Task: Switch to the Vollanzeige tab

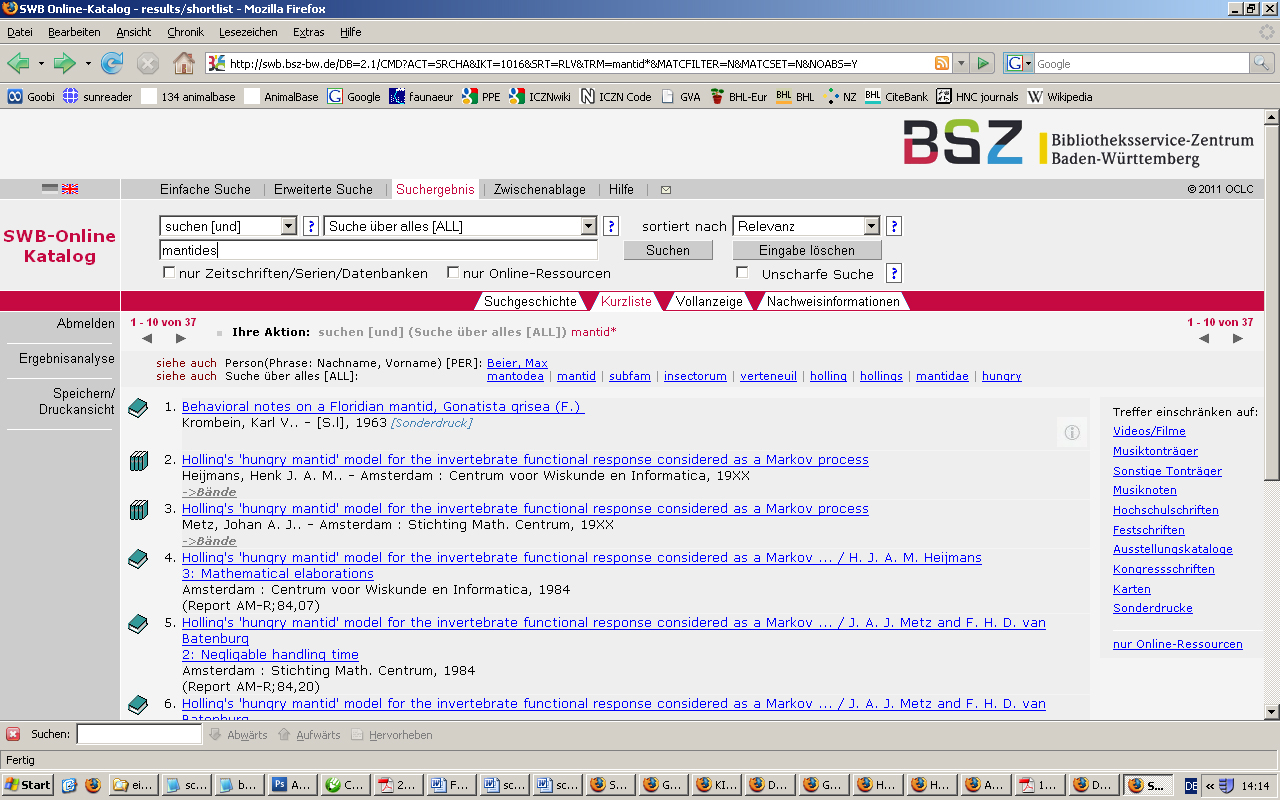Action: 709,301
